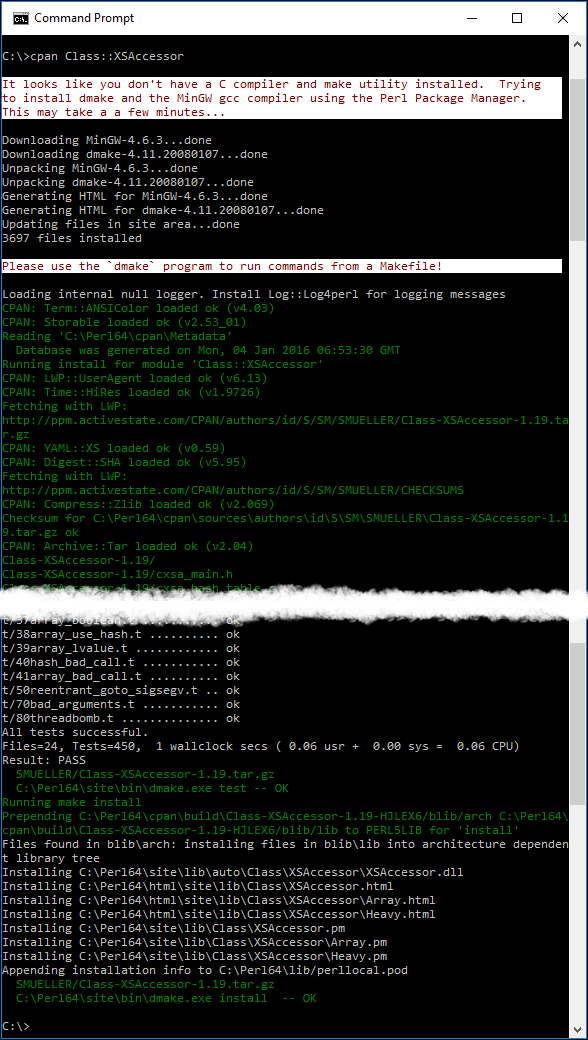Open the Command Prompt system menu icon
588x1040 pixels.
pos(21,18)
